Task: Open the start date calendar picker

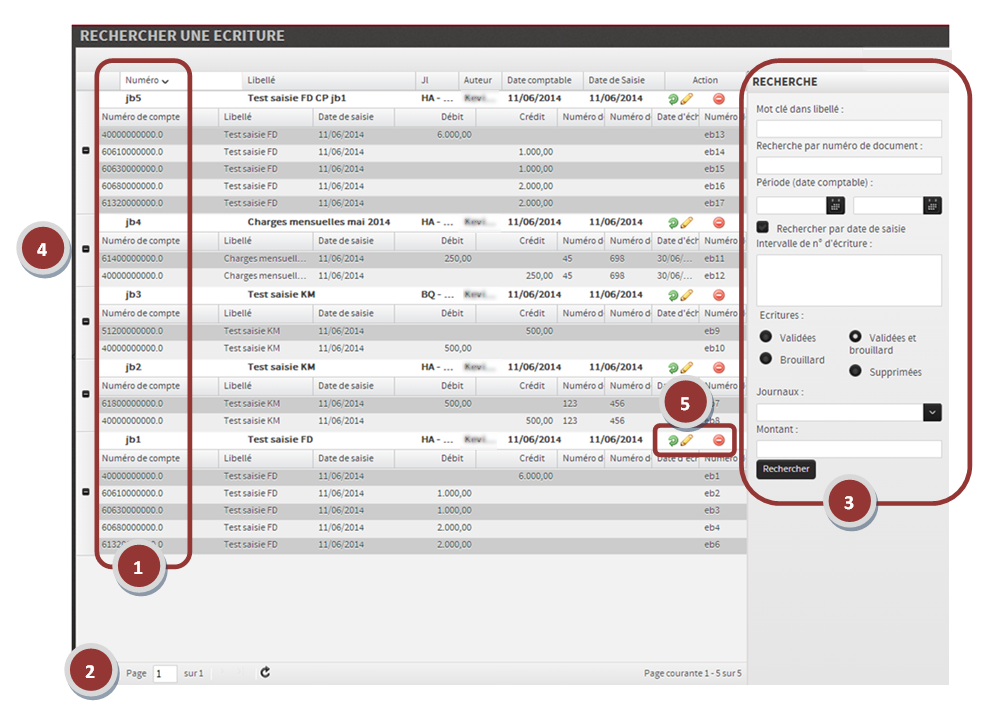Action: (x=836, y=205)
